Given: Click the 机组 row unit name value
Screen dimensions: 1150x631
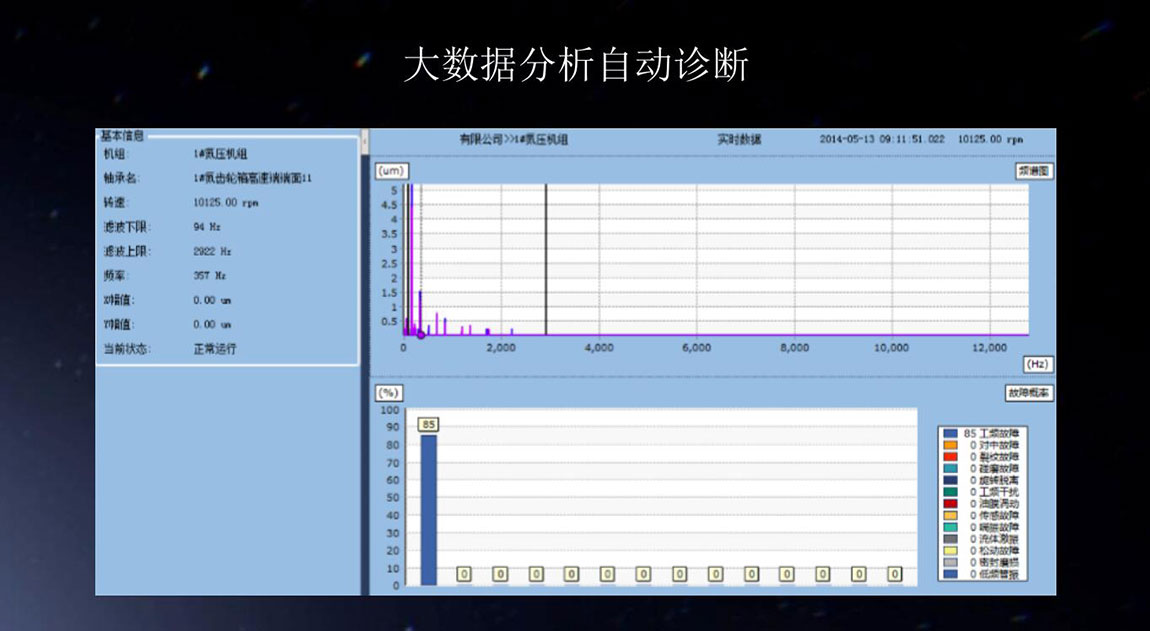Looking at the screenshot, I should tap(220, 154).
